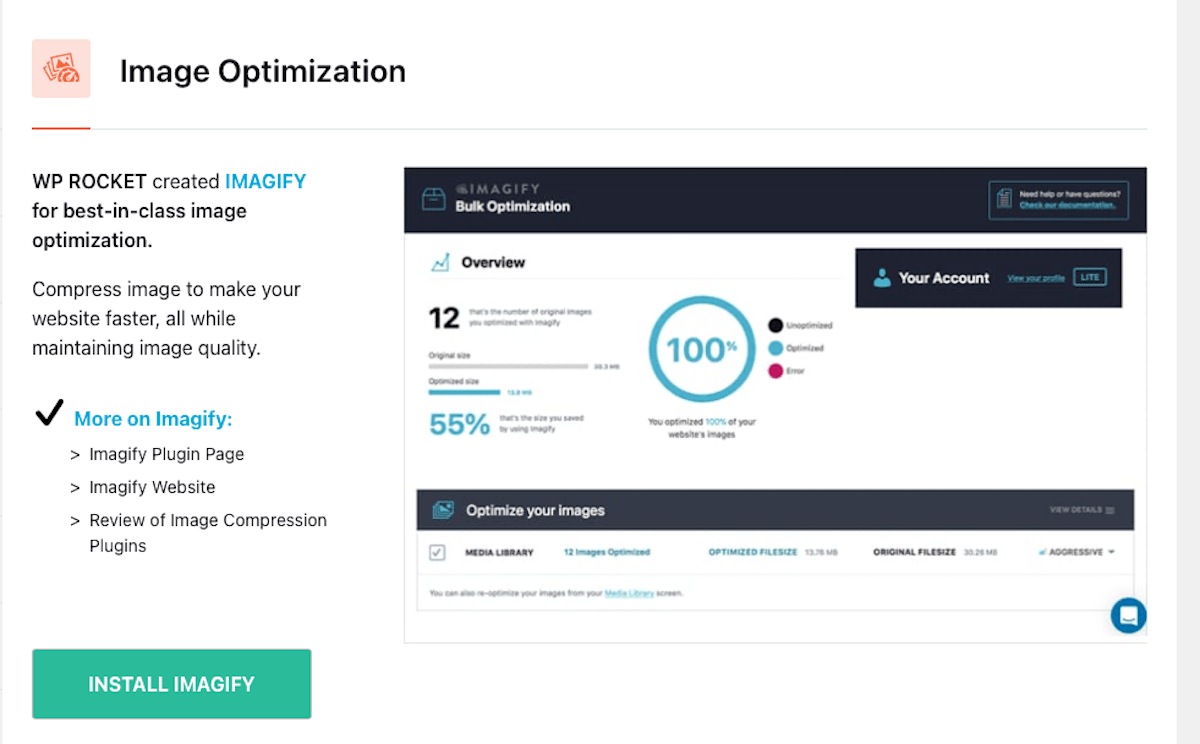This screenshot has width=1200, height=744.
Task: Click the Bulk Optimization box icon
Action: point(433,199)
